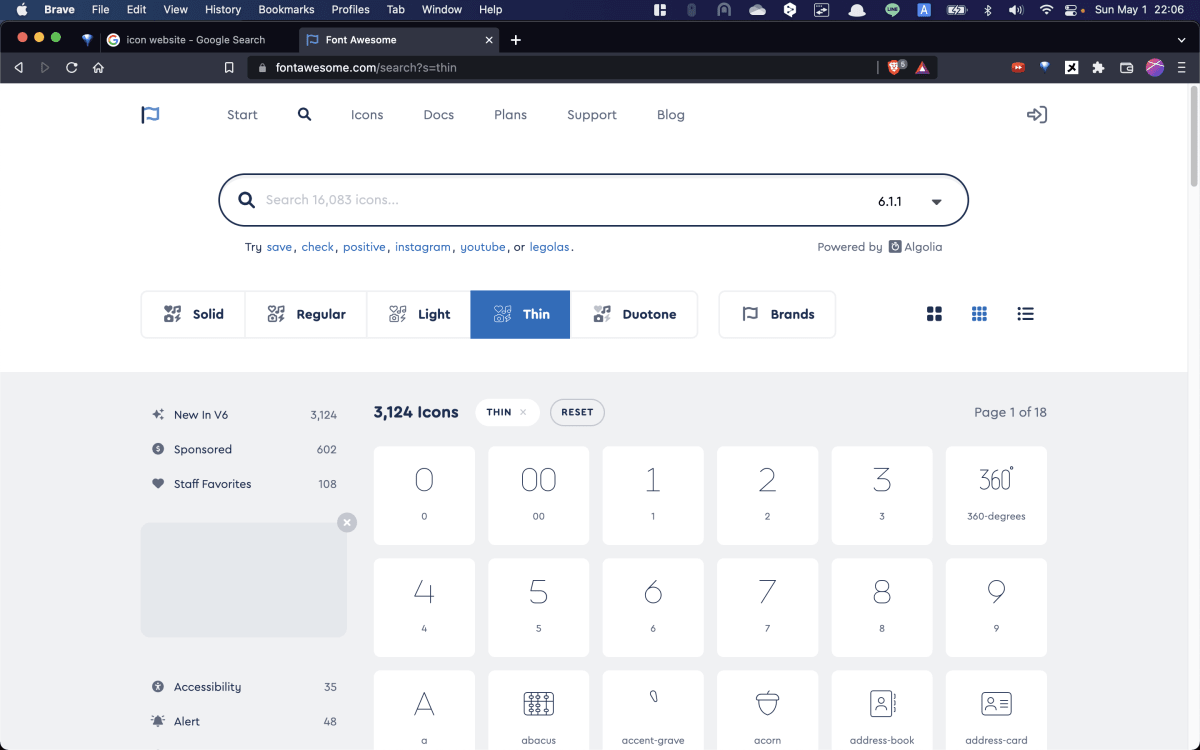The image size is (1200, 750).
Task: Open the Blog nav link
Action: (671, 115)
